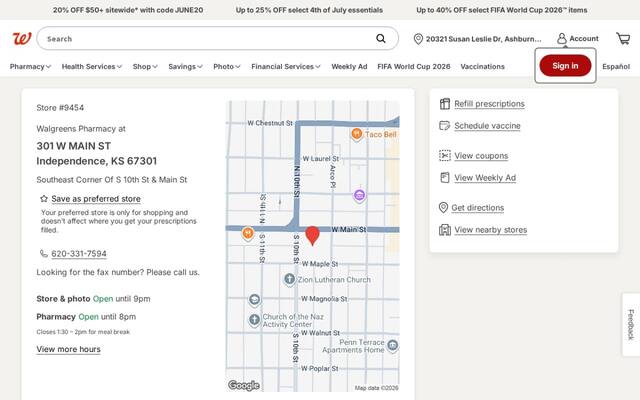Click the Get directions pin icon
640x400 pixels.
coord(443,207)
